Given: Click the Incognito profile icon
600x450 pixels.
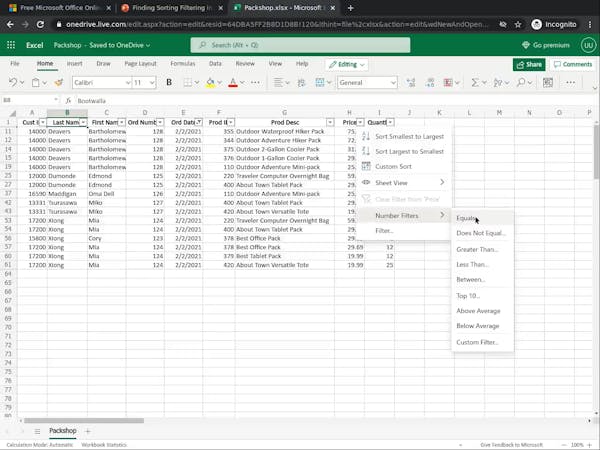Looking at the screenshot, I should pyautogui.click(x=536, y=24).
